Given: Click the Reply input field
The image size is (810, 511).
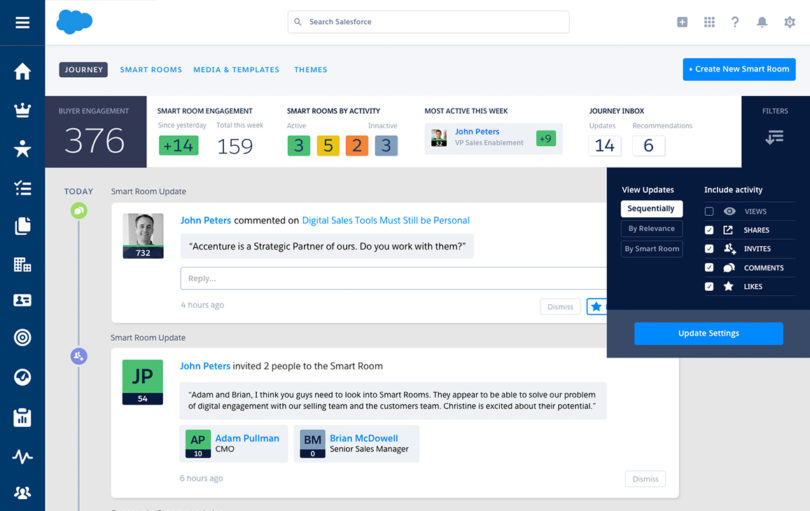Looking at the screenshot, I should 394,278.
